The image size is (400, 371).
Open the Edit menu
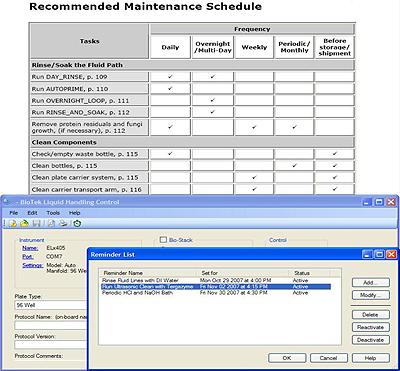click(32, 213)
